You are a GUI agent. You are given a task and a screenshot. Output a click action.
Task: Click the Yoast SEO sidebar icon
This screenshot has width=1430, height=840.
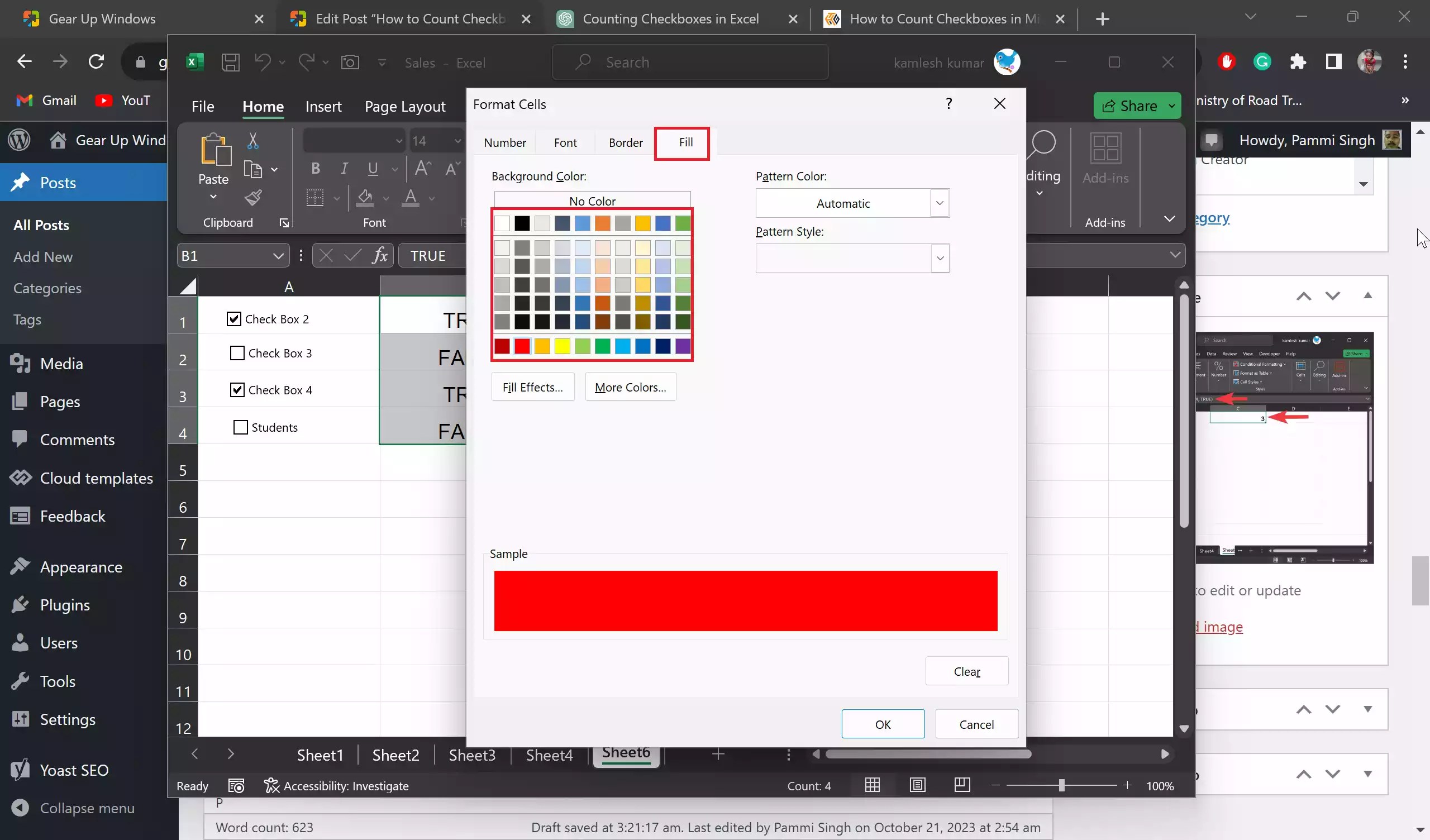[21, 770]
